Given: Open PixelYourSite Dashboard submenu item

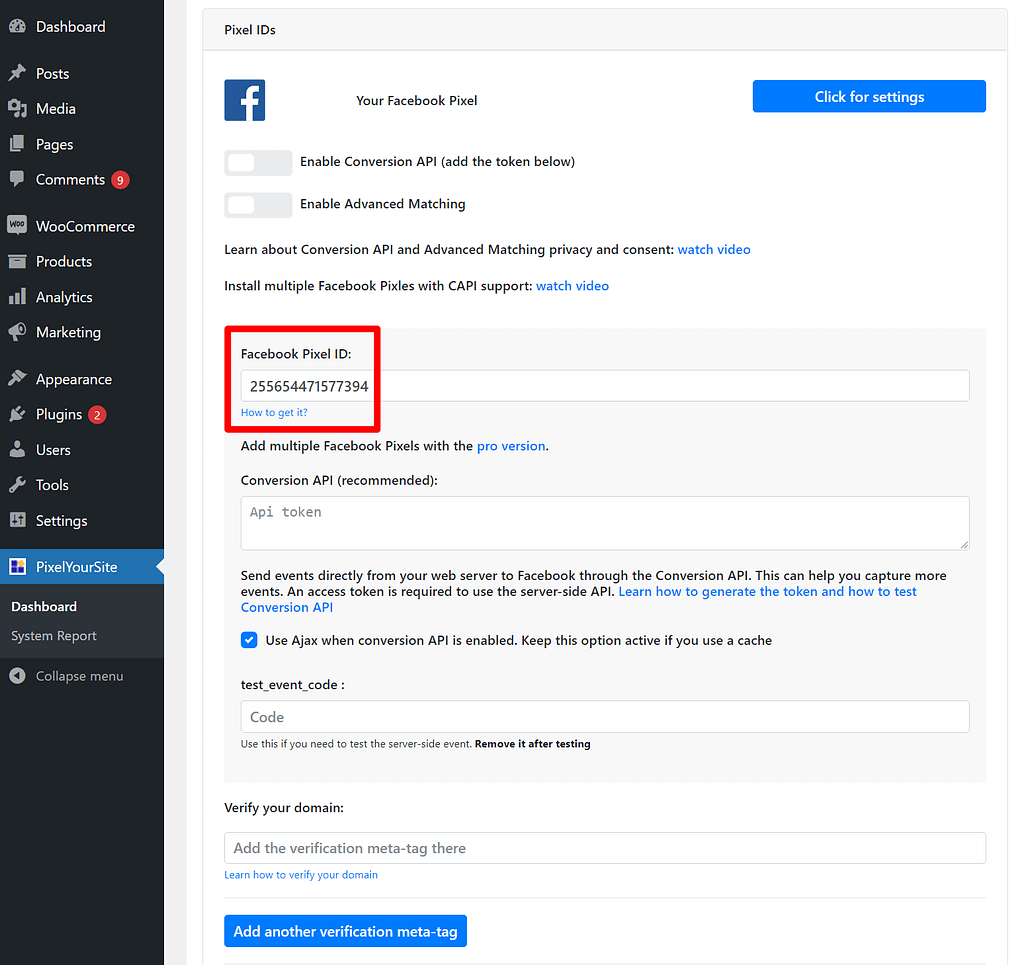Looking at the screenshot, I should pyautogui.click(x=44, y=607).
